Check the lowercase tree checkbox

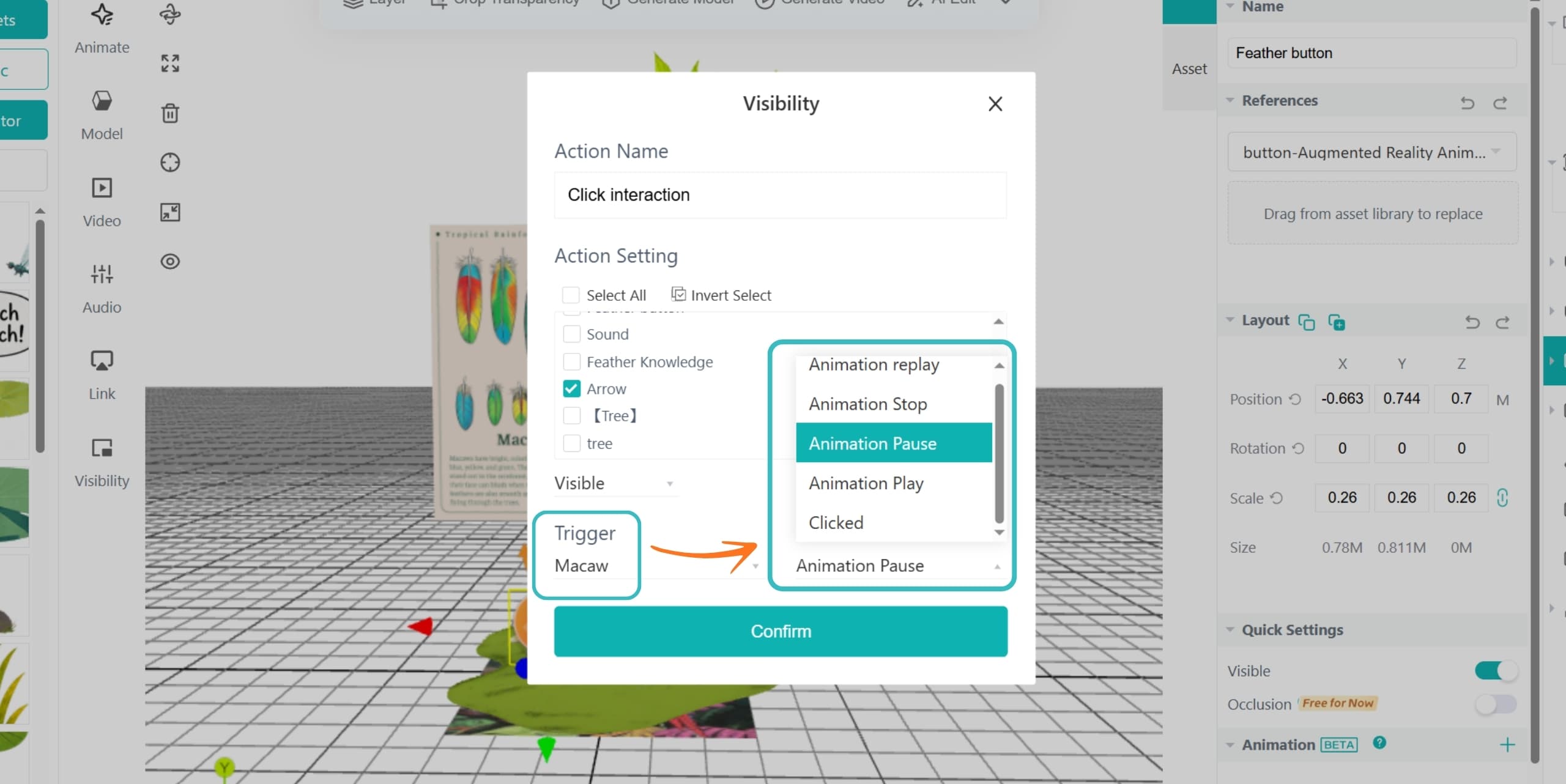click(571, 443)
